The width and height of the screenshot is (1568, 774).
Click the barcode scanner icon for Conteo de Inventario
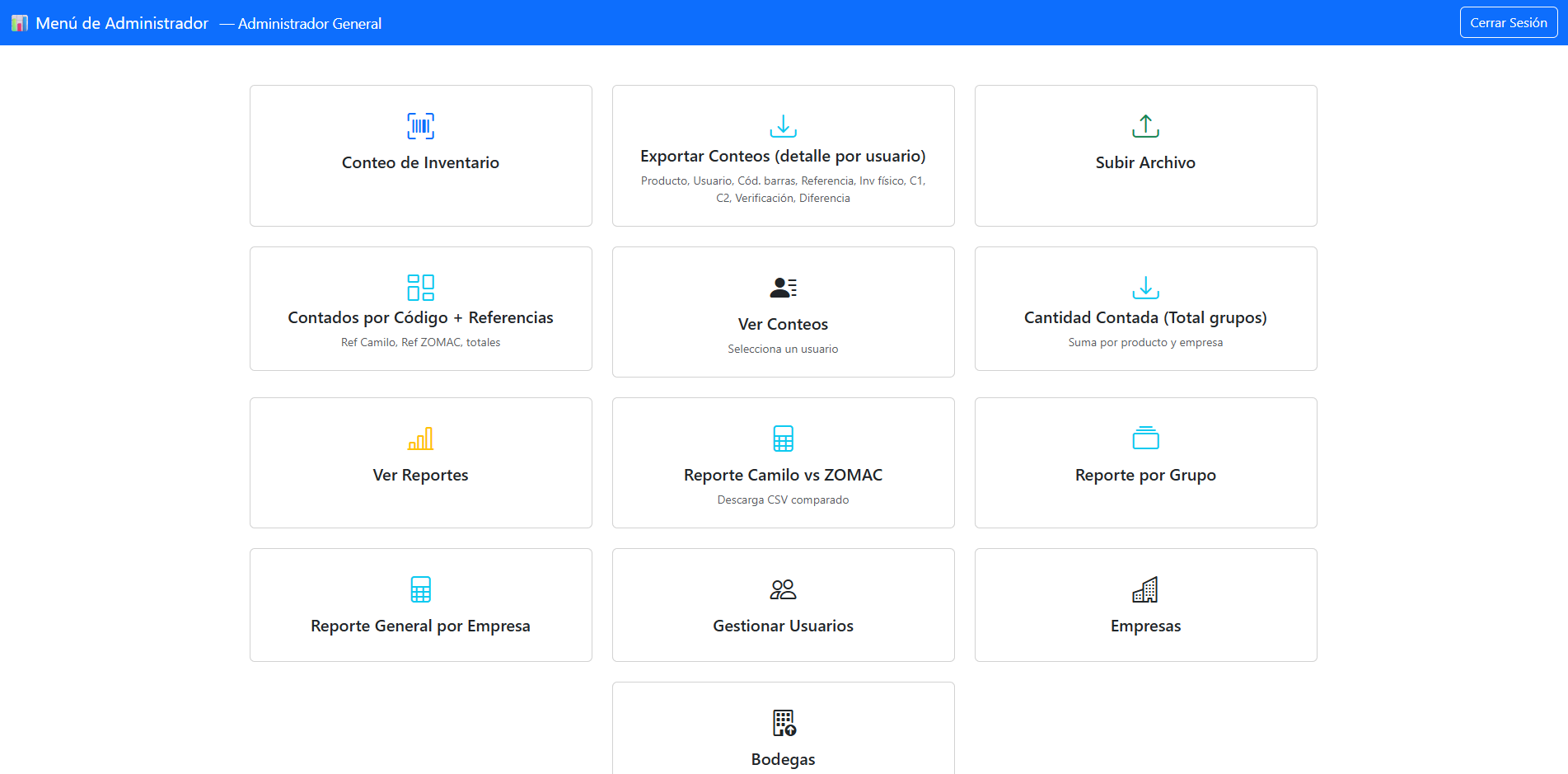tap(420, 126)
